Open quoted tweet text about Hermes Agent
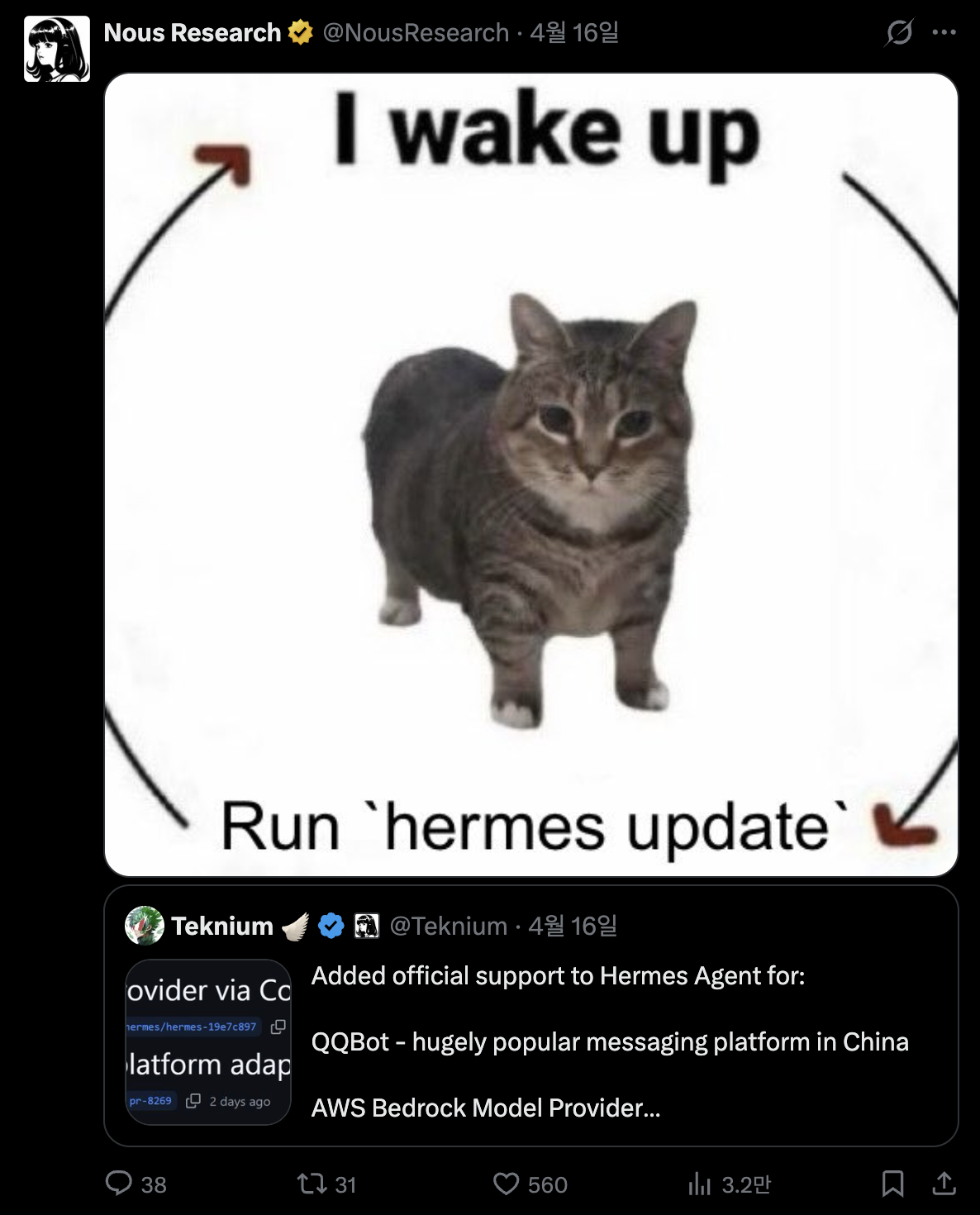The width and height of the screenshot is (980, 1215). coord(610,1041)
